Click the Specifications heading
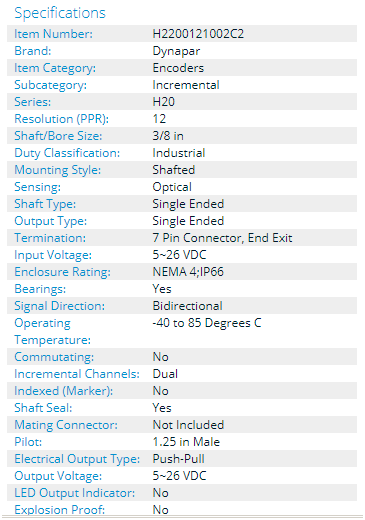 tap(60, 13)
